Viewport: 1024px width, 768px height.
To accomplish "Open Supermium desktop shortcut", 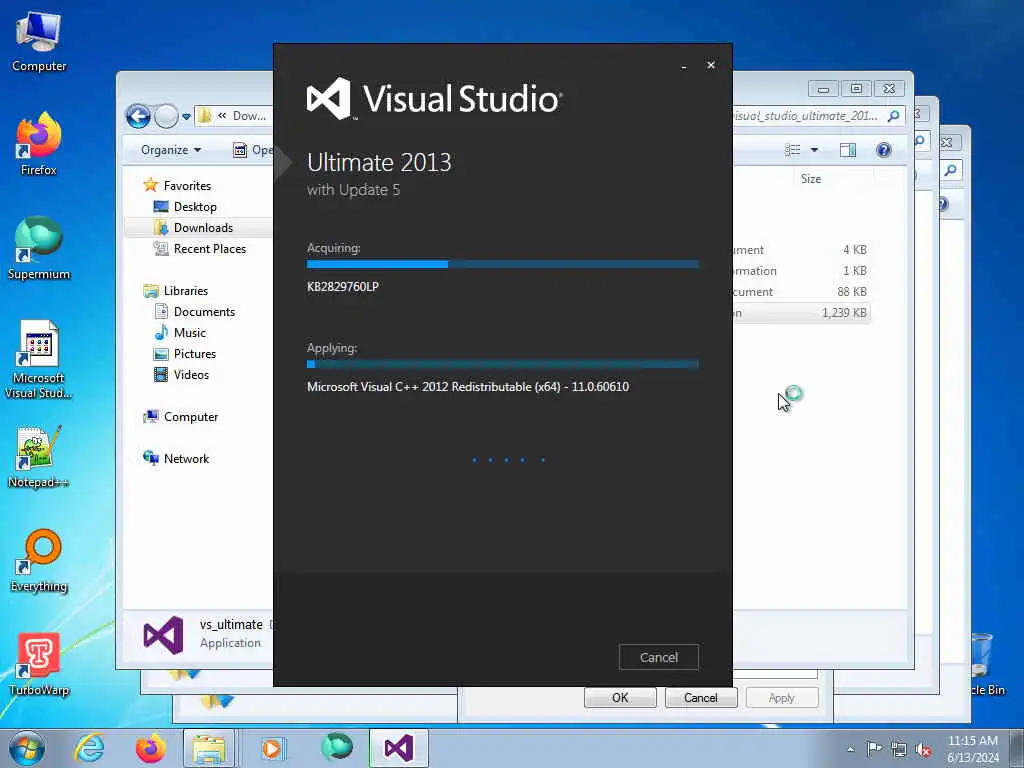I will point(39,248).
